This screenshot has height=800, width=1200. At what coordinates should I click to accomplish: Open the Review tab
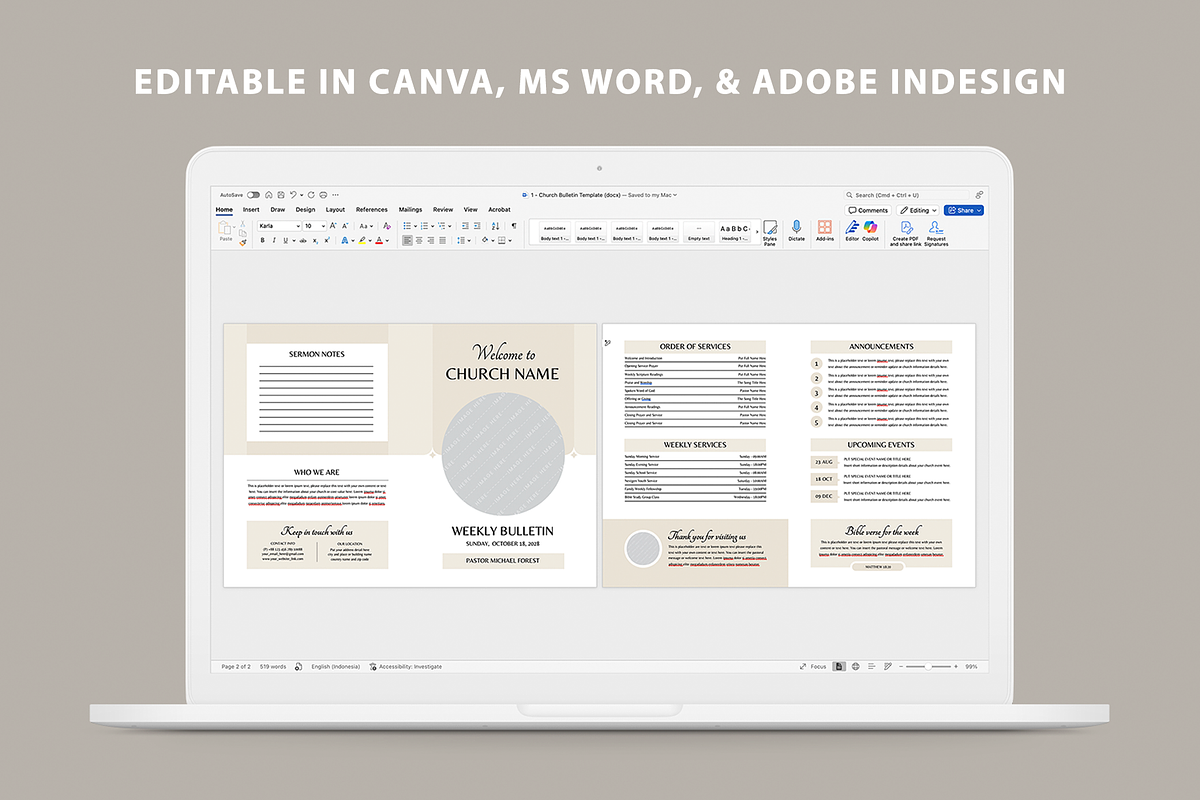443,210
